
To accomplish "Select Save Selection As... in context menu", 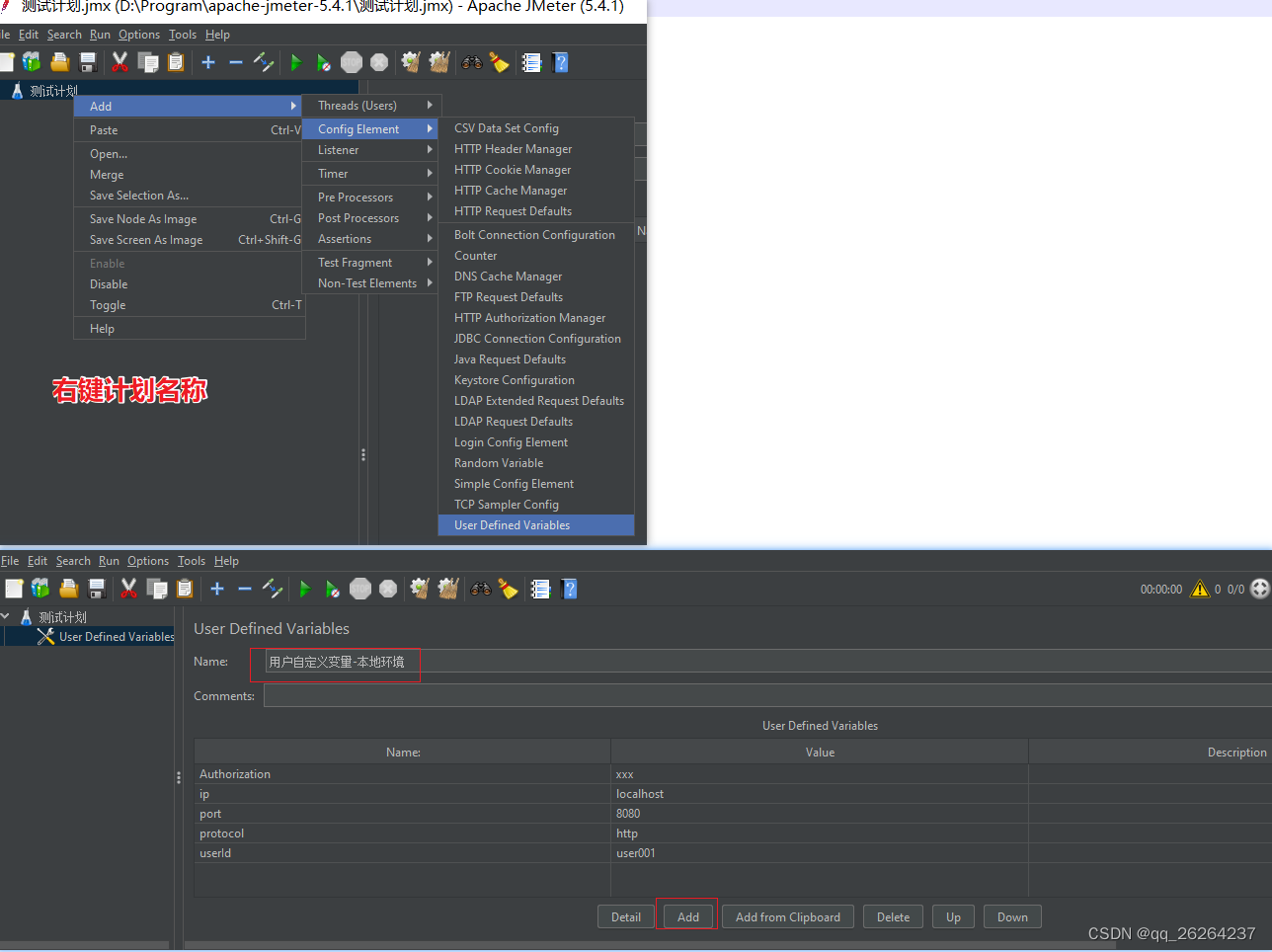I will point(190,196).
